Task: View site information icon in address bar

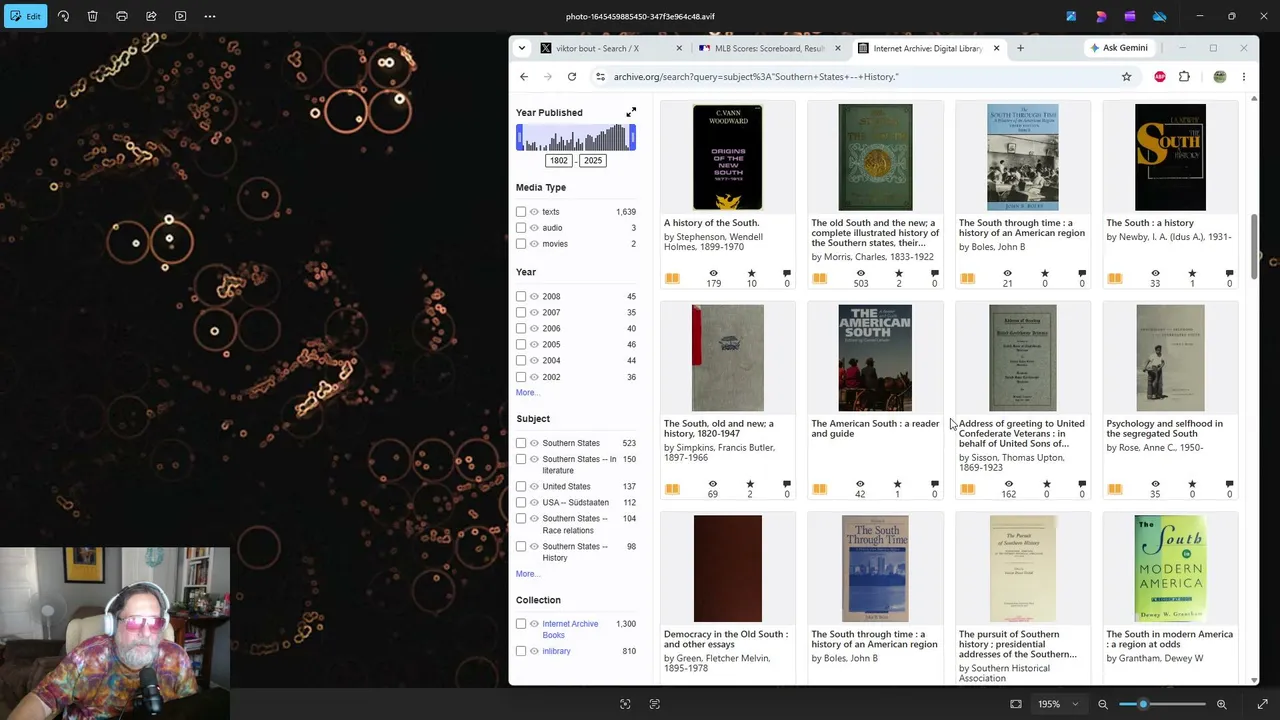Action: 600,77
